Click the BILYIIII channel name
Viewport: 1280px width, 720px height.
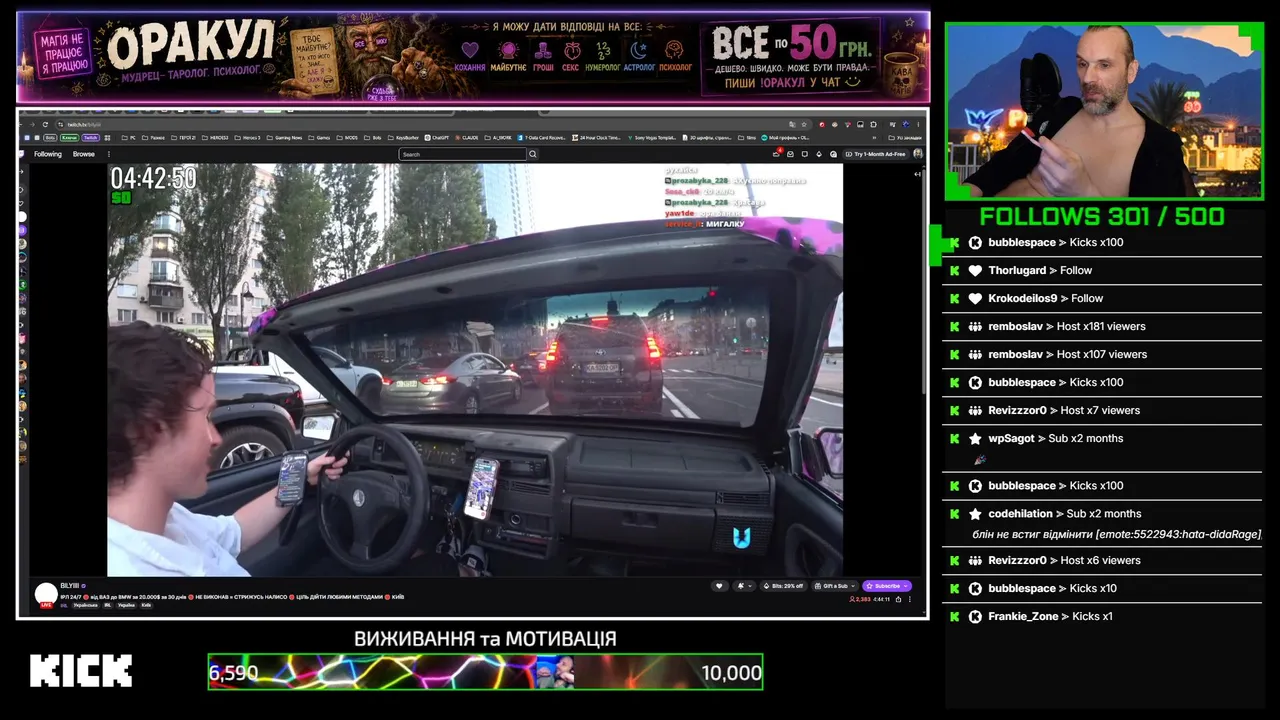pyautogui.click(x=70, y=585)
